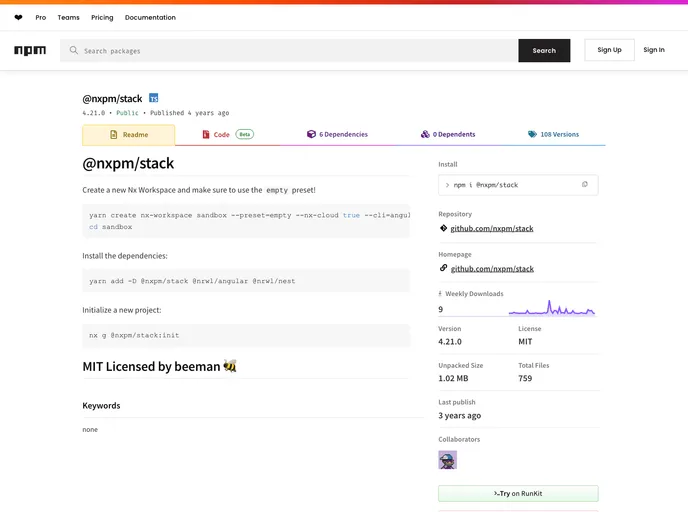Click the none keyword text
Viewport: 688px width, 512px height.
90,430
